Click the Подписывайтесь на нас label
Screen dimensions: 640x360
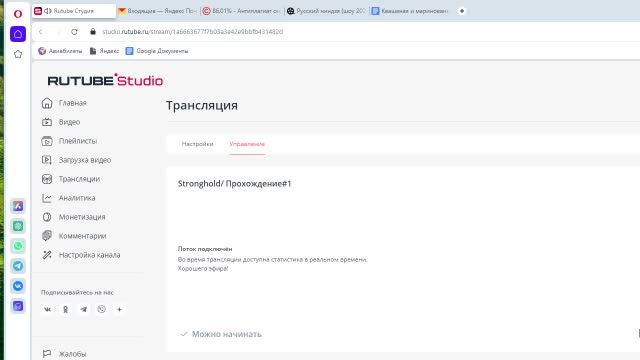[77, 293]
